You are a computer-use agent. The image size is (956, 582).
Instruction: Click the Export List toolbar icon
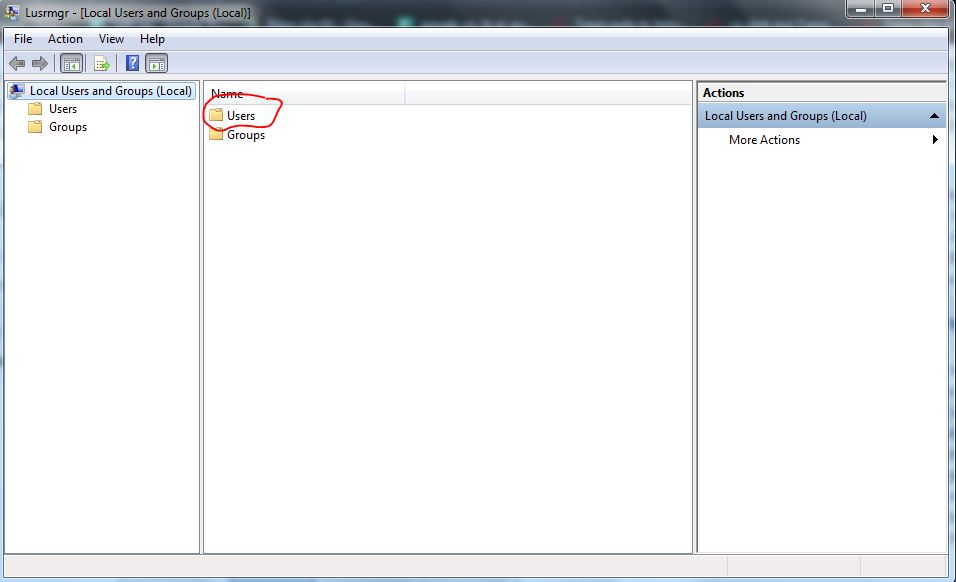point(100,62)
